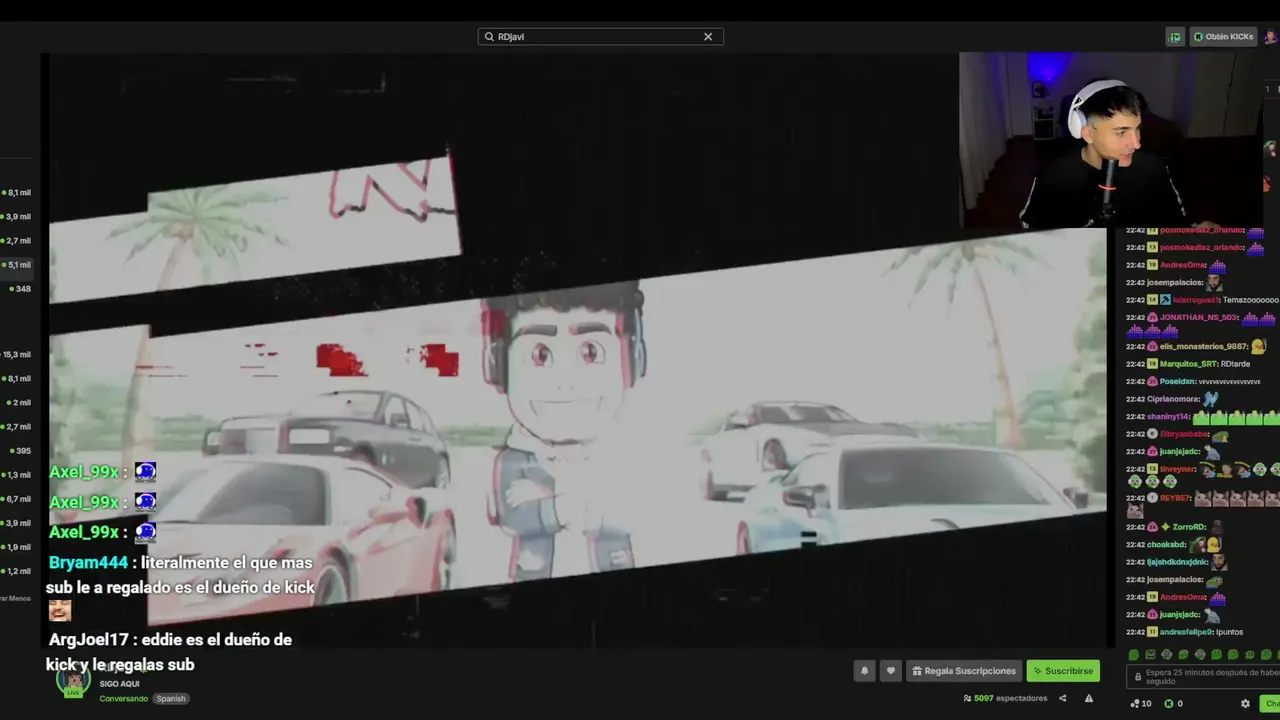Click username choaksbd in chat
The height and width of the screenshot is (720, 1280).
tap(1166, 545)
